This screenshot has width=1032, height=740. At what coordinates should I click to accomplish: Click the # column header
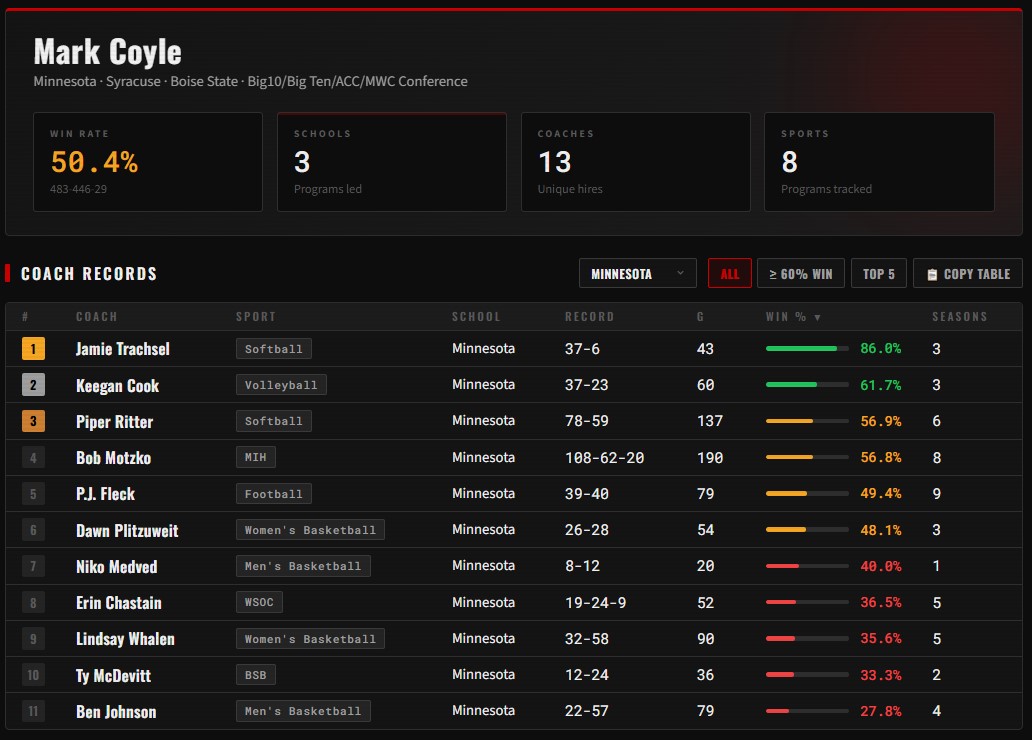(x=25, y=317)
